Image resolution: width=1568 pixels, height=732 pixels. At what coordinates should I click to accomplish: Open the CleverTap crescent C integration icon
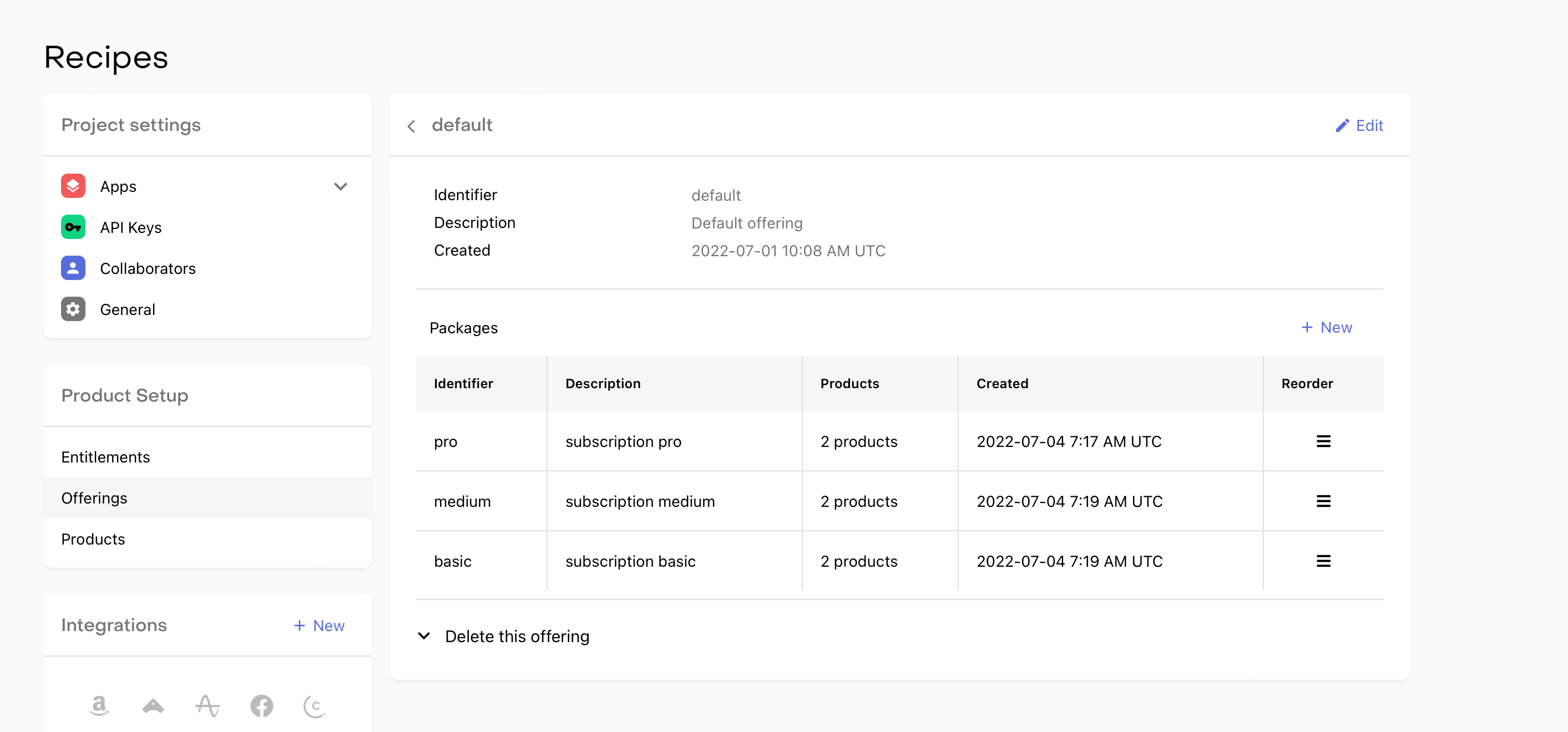(x=315, y=706)
